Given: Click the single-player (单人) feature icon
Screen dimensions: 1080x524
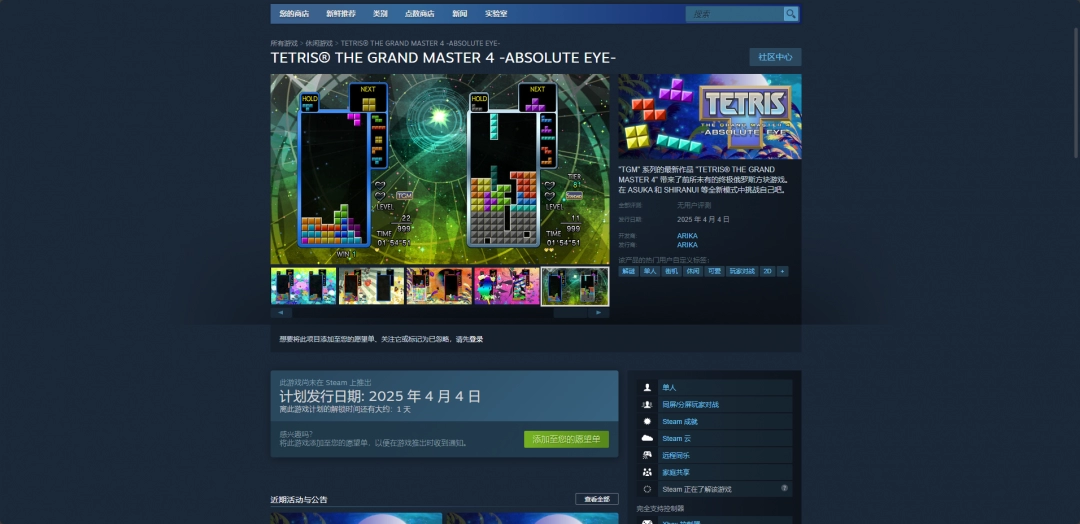Looking at the screenshot, I should pyautogui.click(x=648, y=388).
